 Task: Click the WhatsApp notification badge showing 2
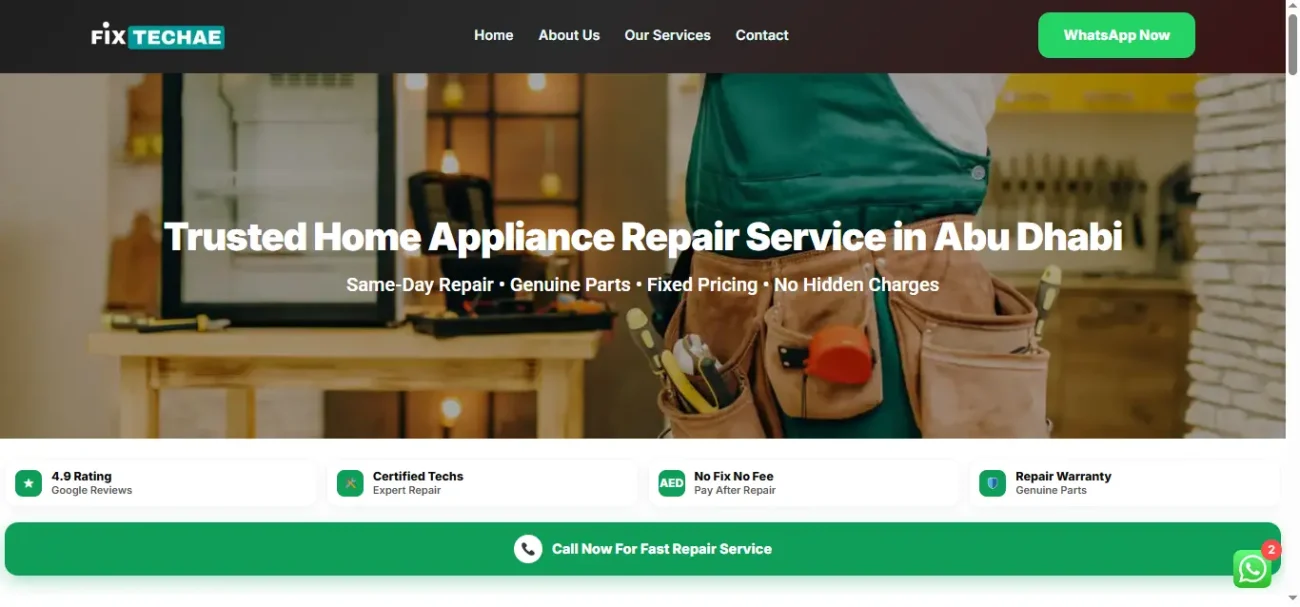(1271, 549)
